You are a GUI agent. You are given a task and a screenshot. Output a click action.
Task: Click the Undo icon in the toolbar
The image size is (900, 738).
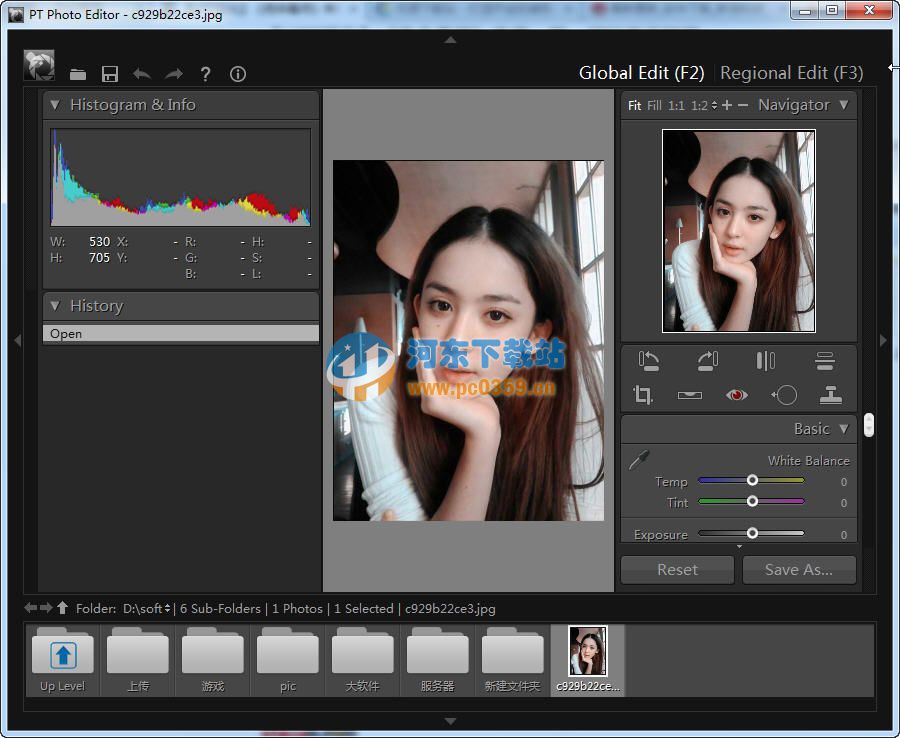tap(141, 73)
